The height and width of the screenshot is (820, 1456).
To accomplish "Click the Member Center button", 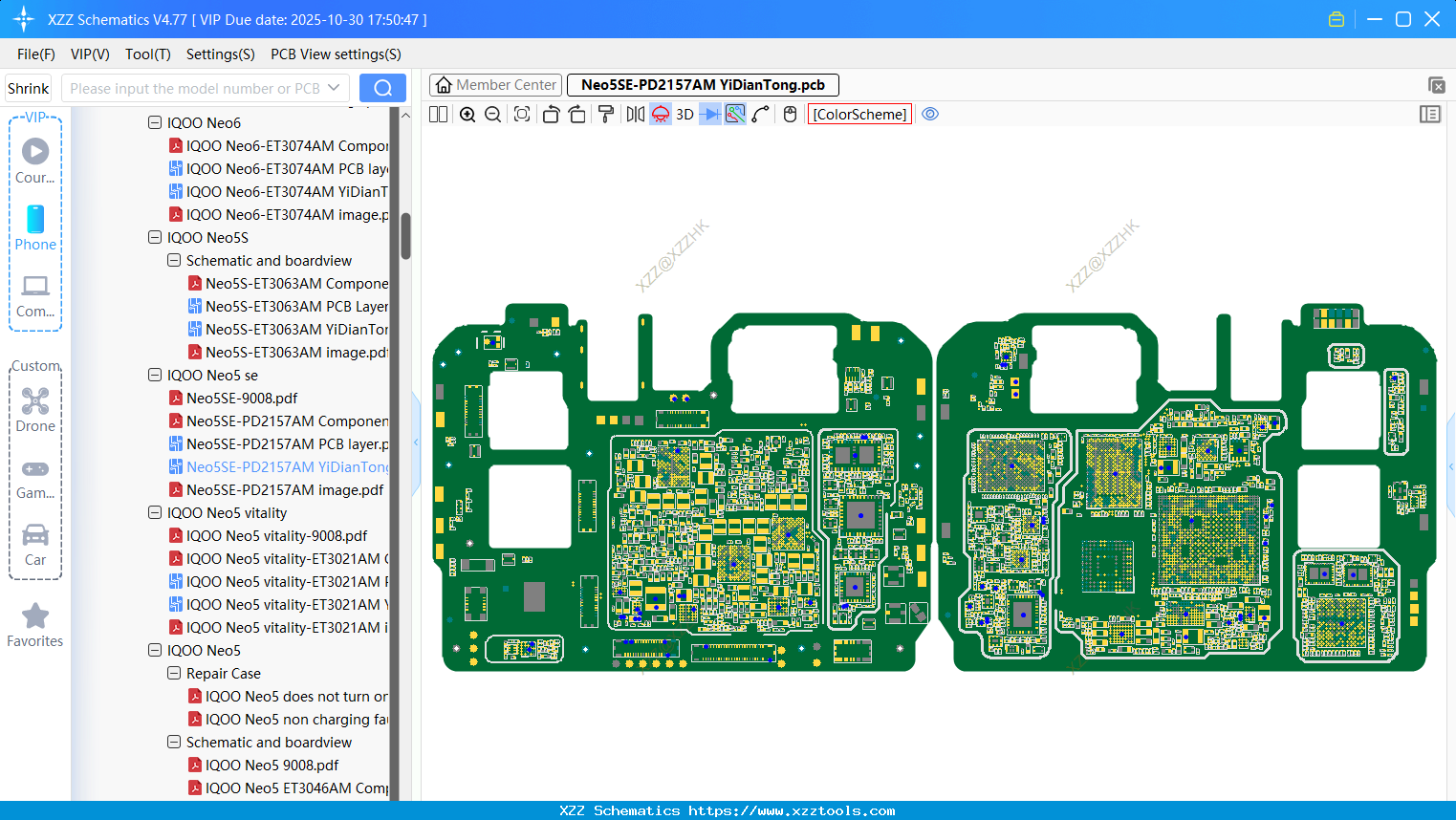I will pyautogui.click(x=495, y=85).
